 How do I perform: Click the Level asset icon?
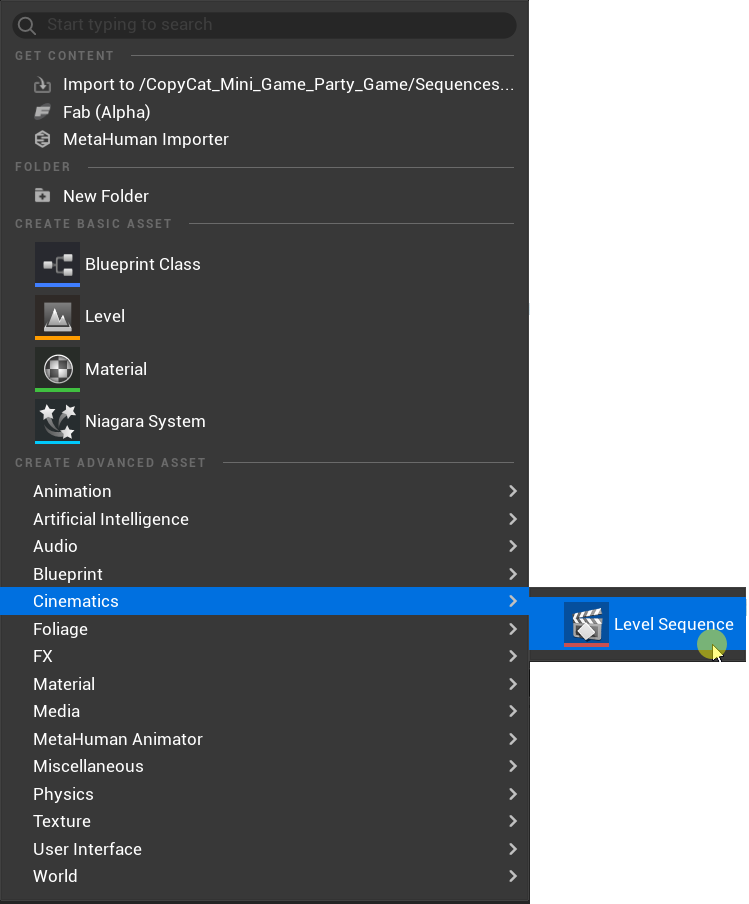click(57, 317)
